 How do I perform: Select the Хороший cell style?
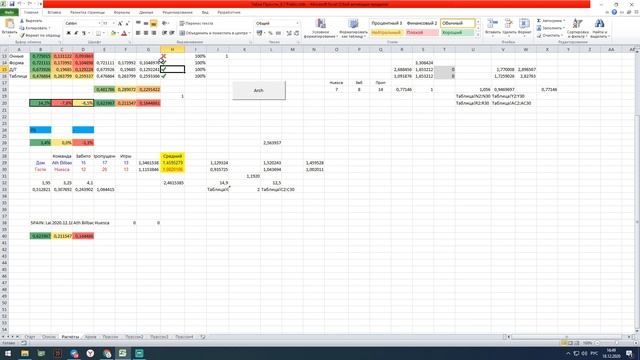tap(457, 33)
